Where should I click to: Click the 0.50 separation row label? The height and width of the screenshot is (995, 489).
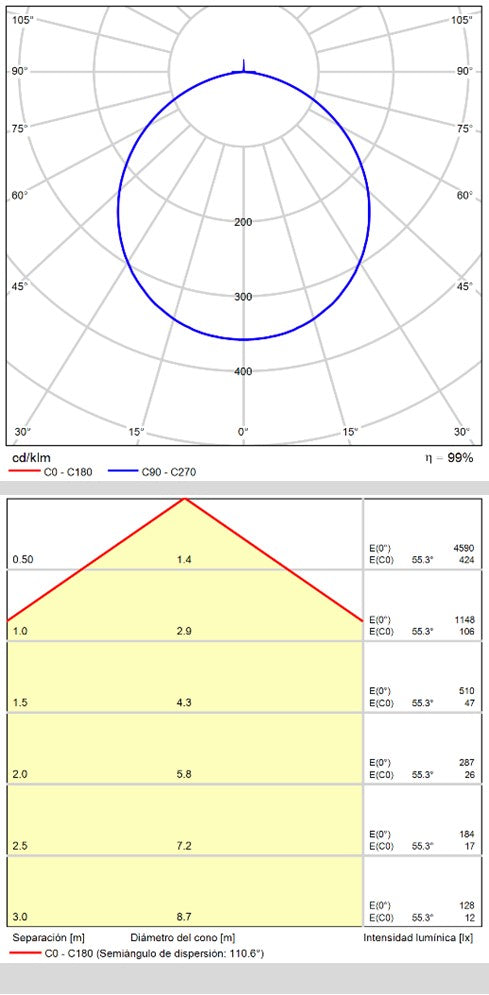click(x=23, y=559)
